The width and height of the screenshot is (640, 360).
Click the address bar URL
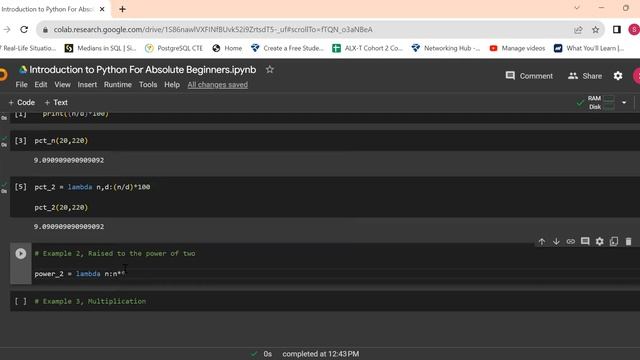coord(213,30)
